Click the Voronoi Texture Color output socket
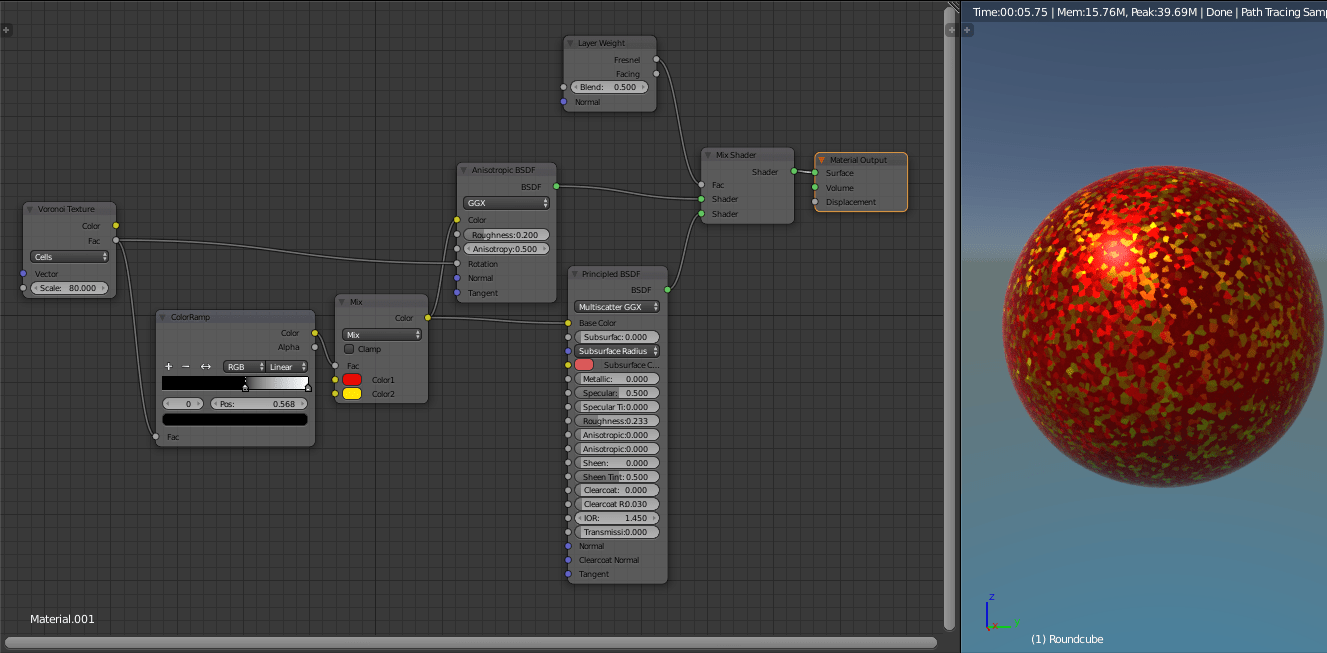 point(116,226)
